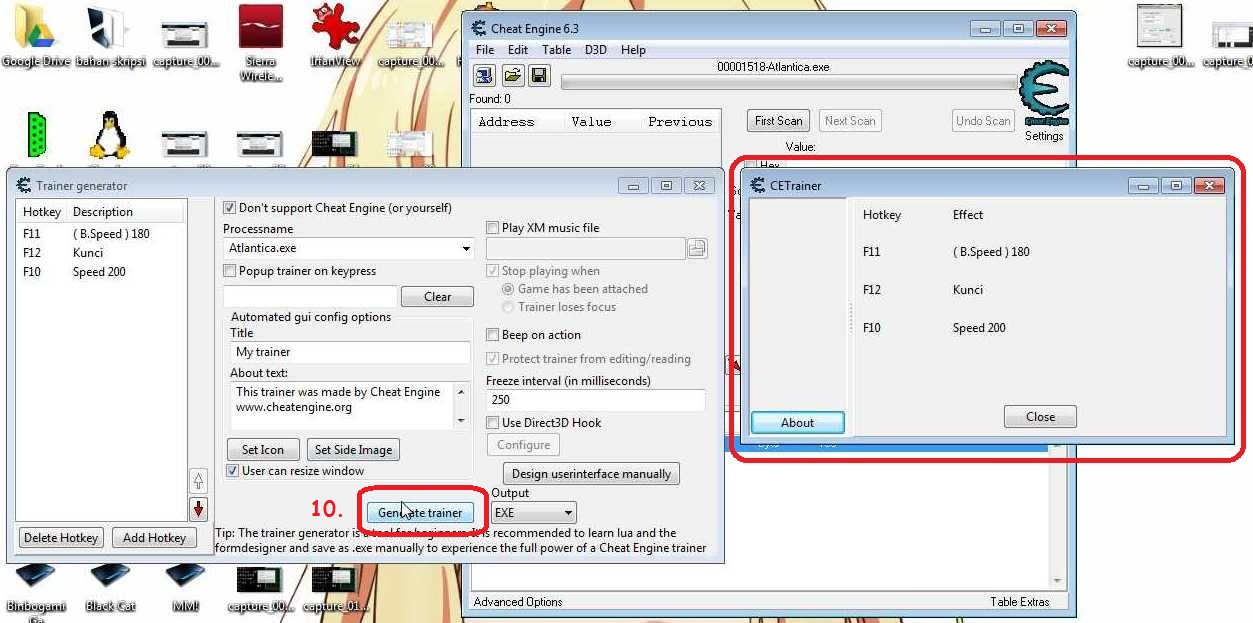
Task: Click Next Scan in Cheat Engine
Action: 850,121
